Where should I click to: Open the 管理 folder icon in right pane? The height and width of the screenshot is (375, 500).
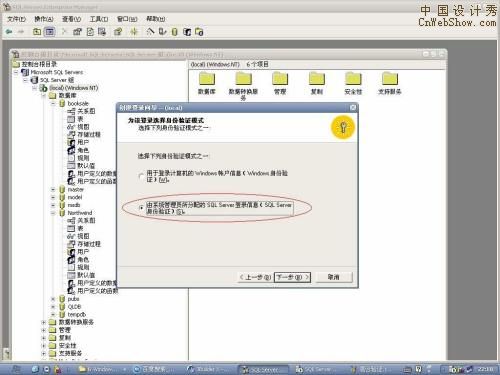280,79
